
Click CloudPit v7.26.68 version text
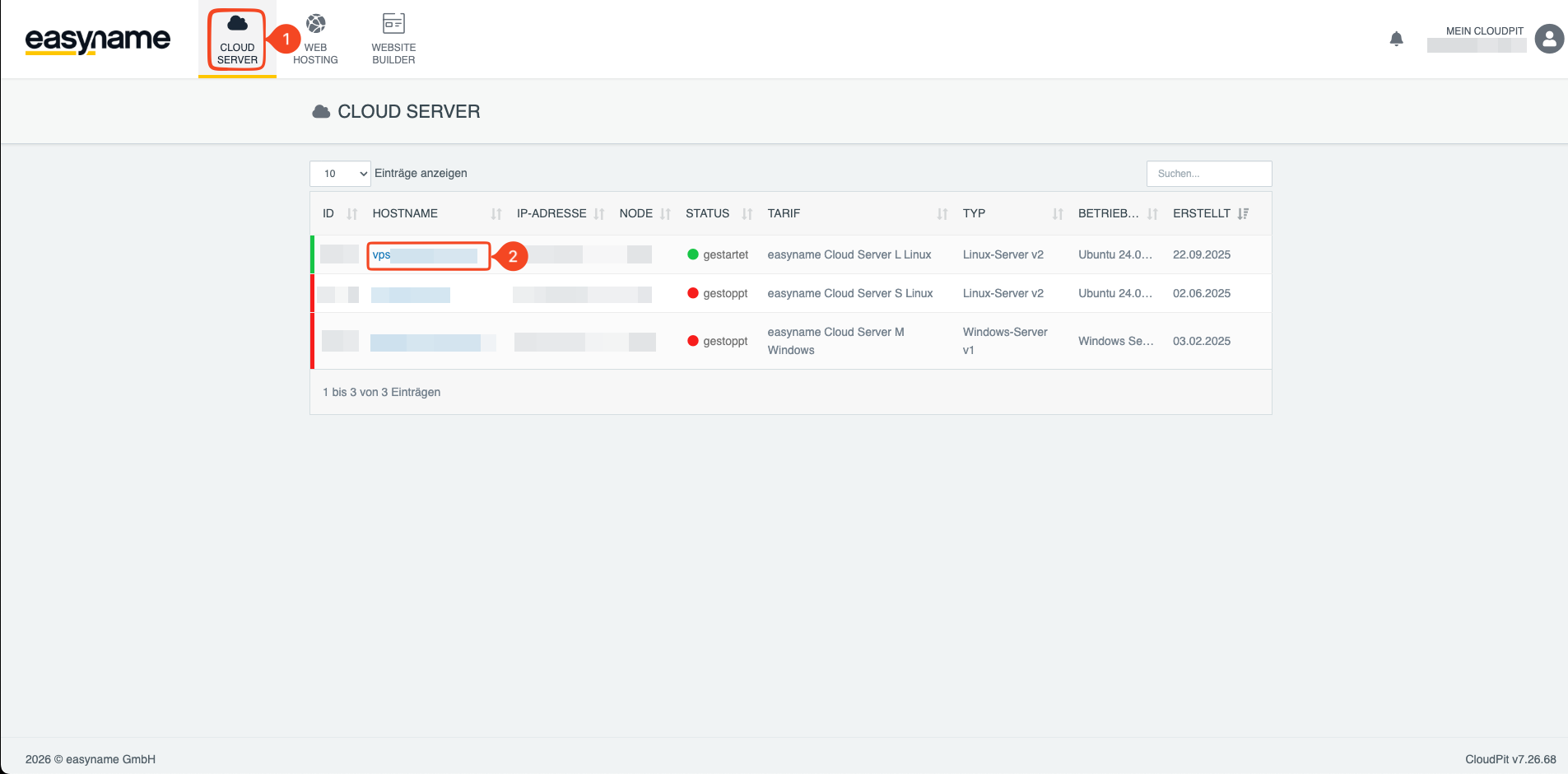click(1510, 759)
